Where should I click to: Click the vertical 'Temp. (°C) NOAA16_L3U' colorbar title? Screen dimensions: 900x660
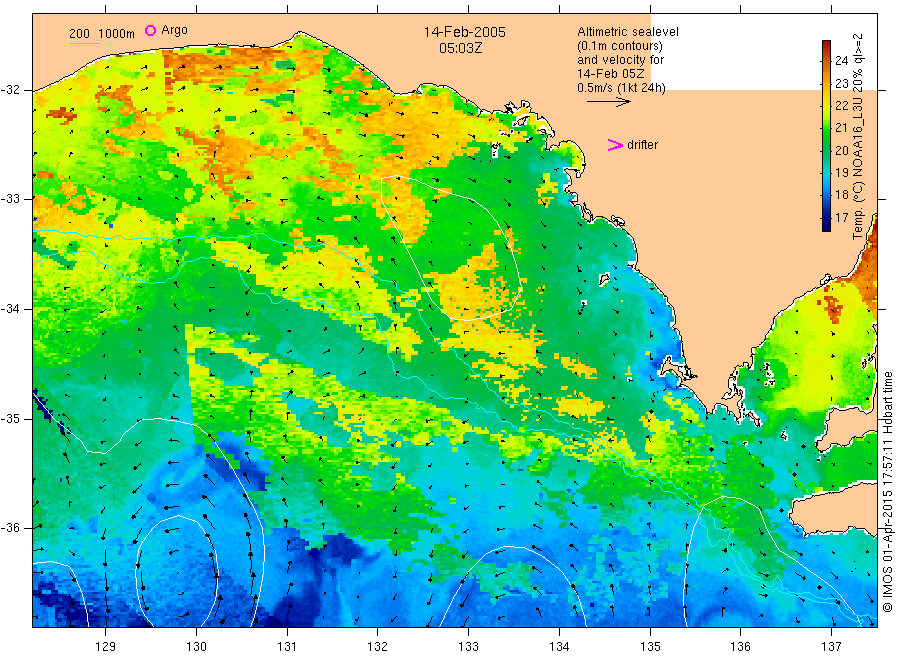(x=858, y=137)
